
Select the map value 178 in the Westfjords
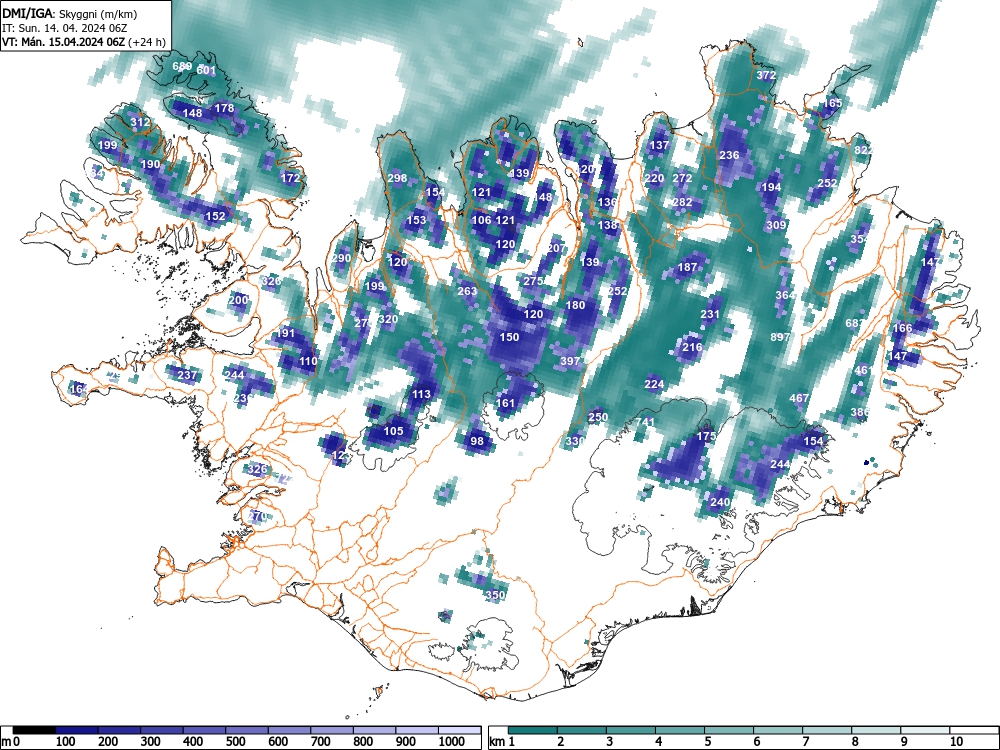[224, 108]
